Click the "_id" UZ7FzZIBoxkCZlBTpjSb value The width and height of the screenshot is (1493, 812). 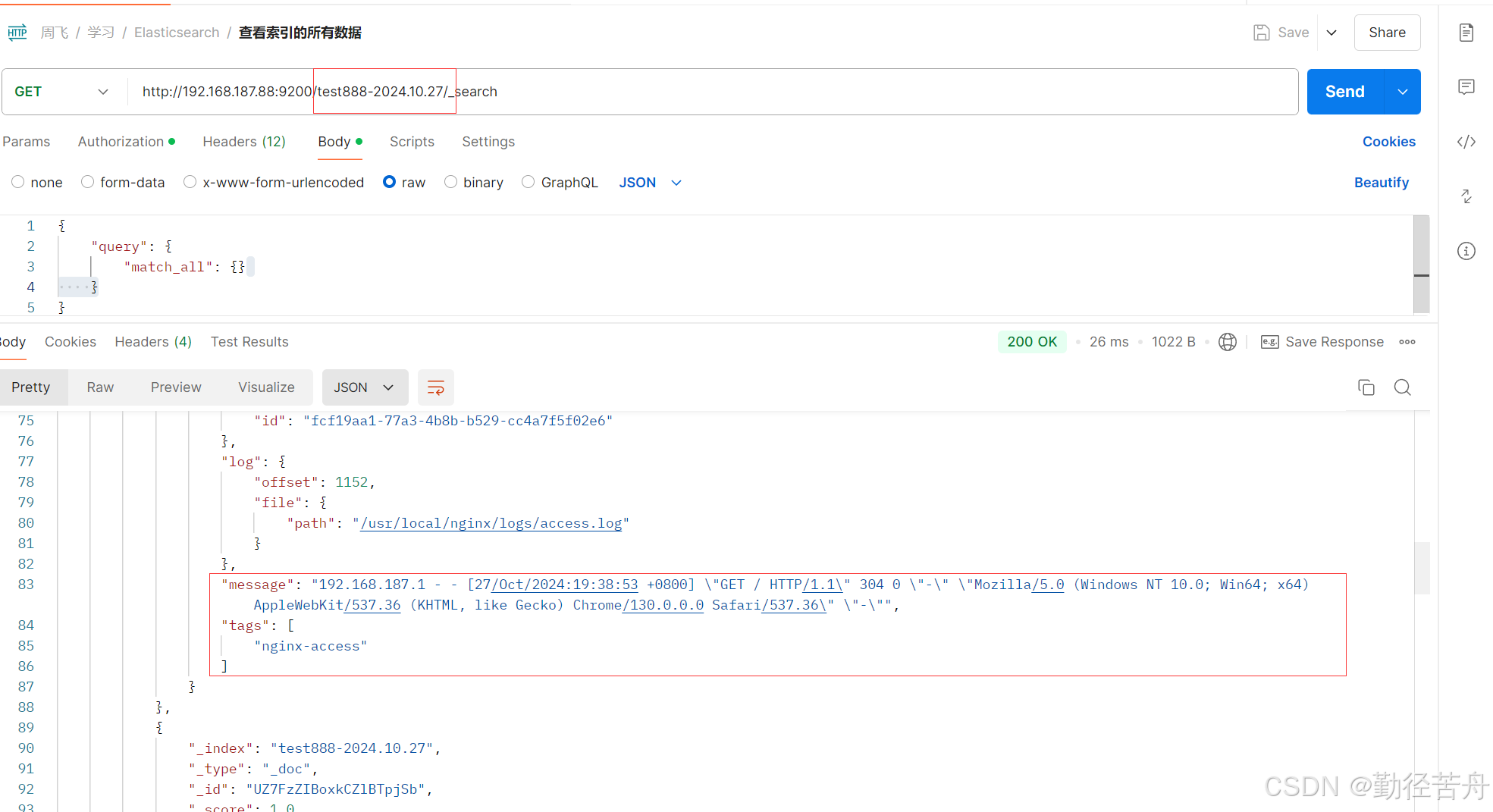click(334, 789)
